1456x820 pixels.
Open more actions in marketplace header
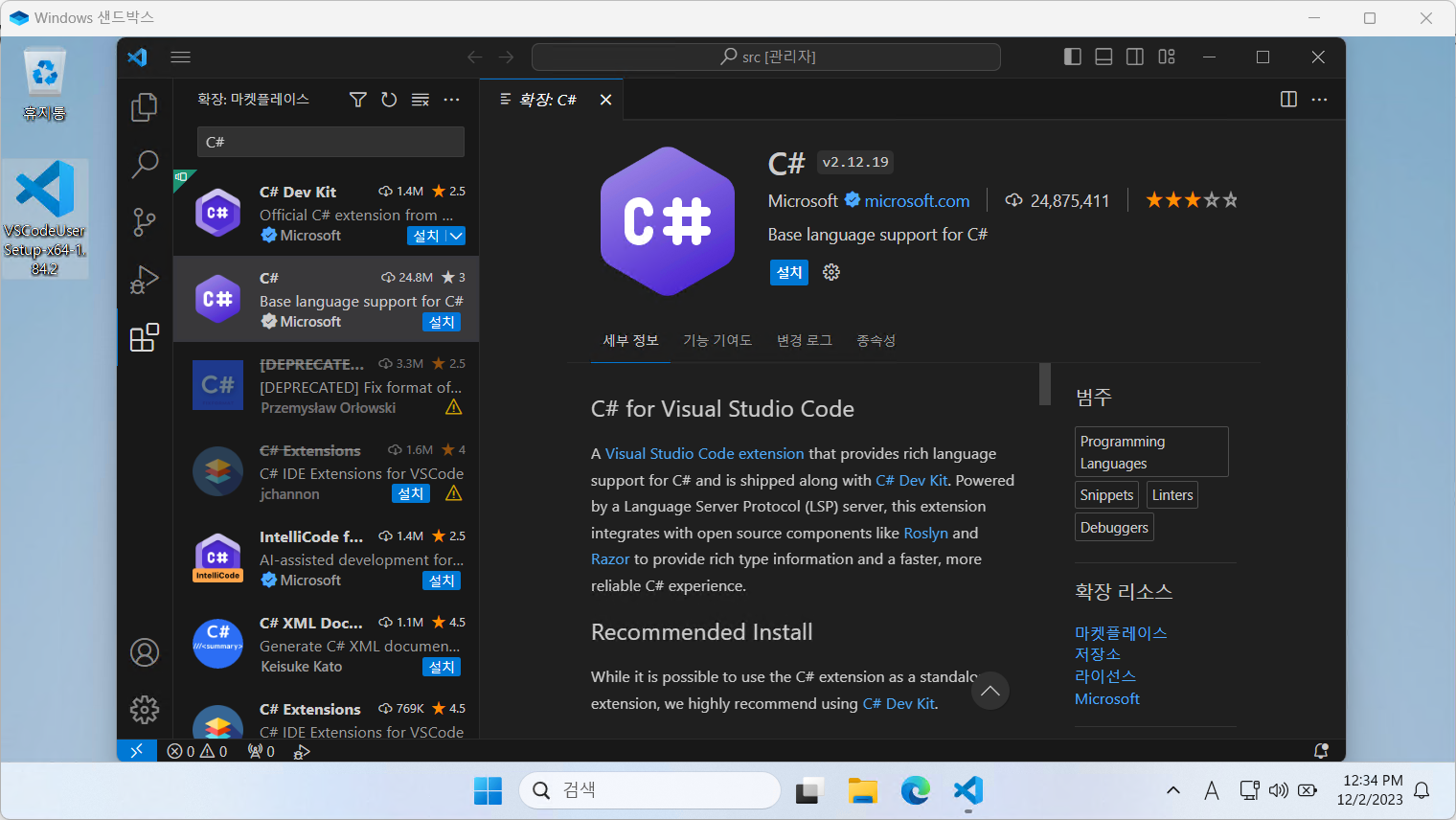(451, 100)
